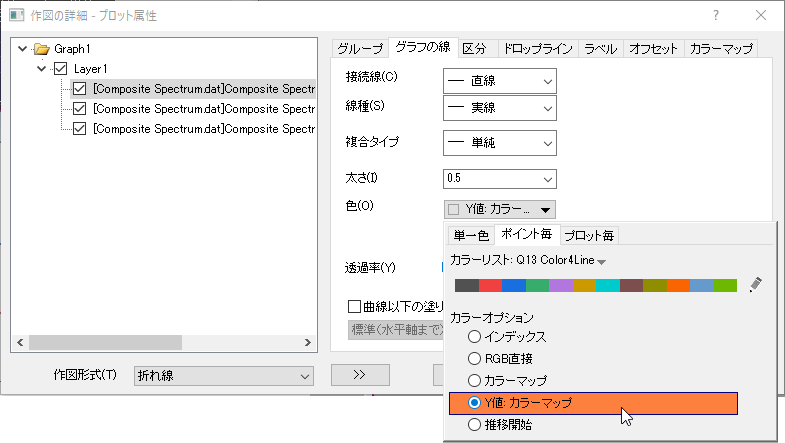Uncheck the second Composite Spectrum plot checkbox
Screen dimensions: 785x443
tap(80, 109)
